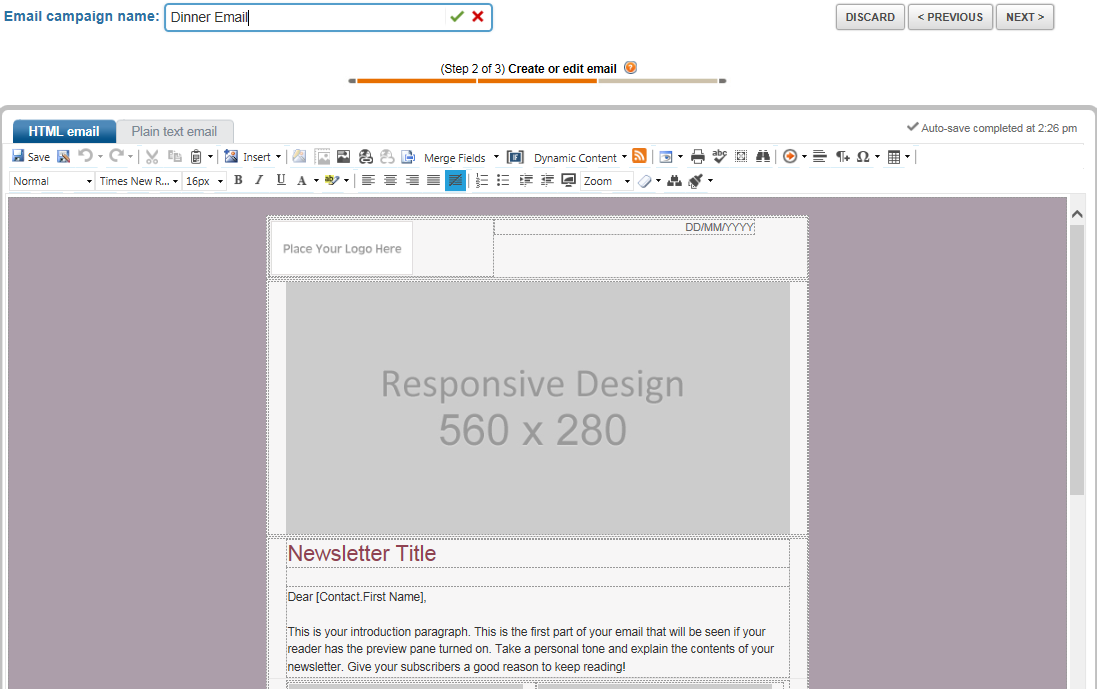Toggle underline formatting
1097x689 pixels.
click(281, 181)
